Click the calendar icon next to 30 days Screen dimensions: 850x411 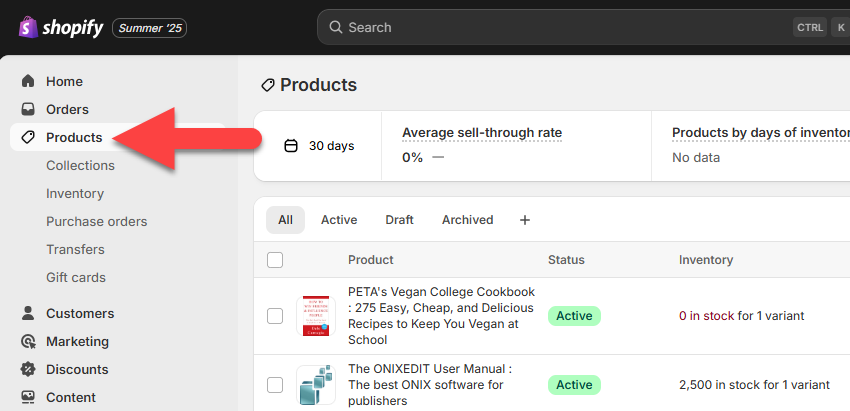click(291, 146)
